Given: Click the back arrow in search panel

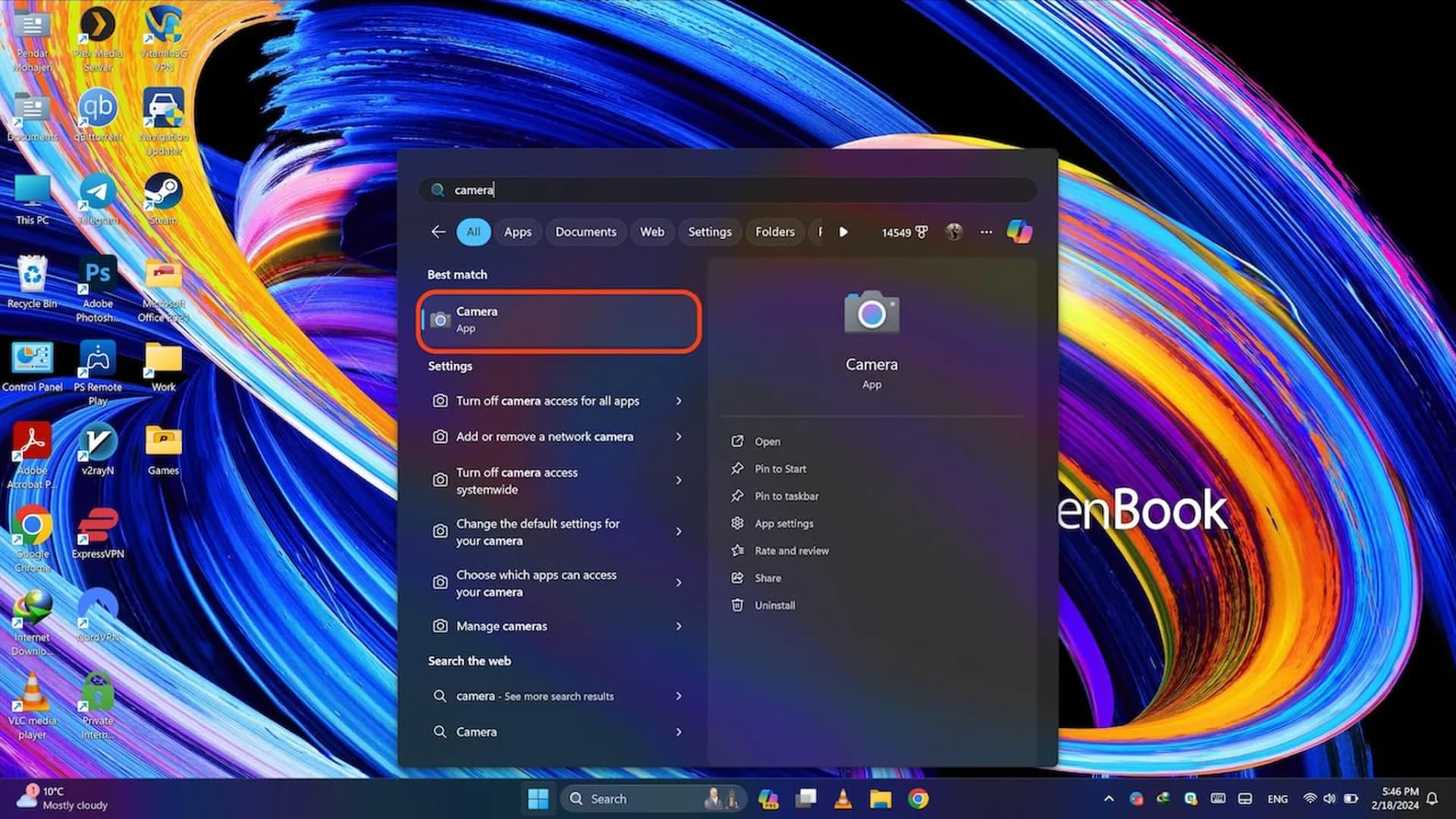Looking at the screenshot, I should (438, 231).
